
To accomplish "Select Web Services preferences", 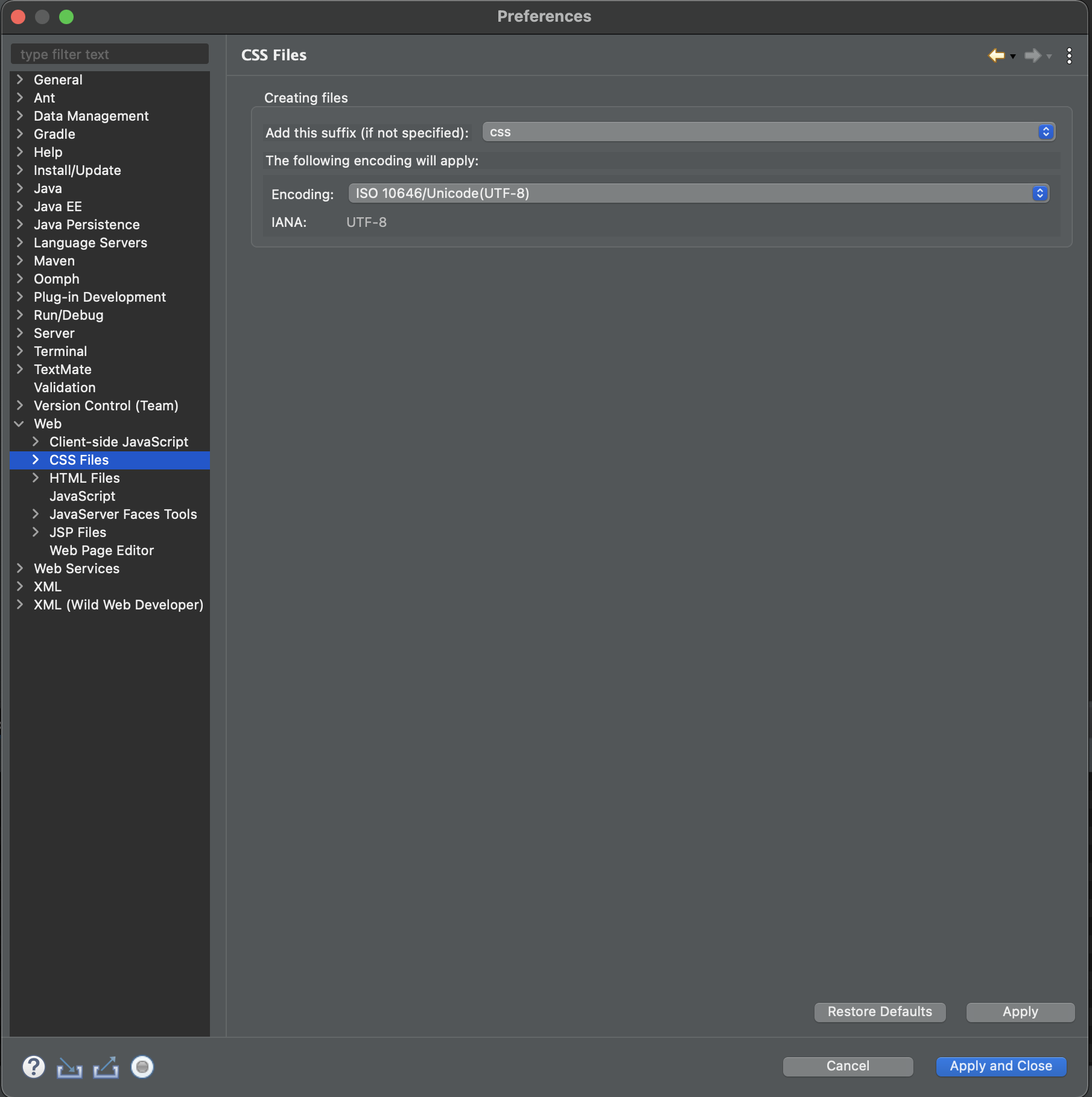I will (x=77, y=568).
